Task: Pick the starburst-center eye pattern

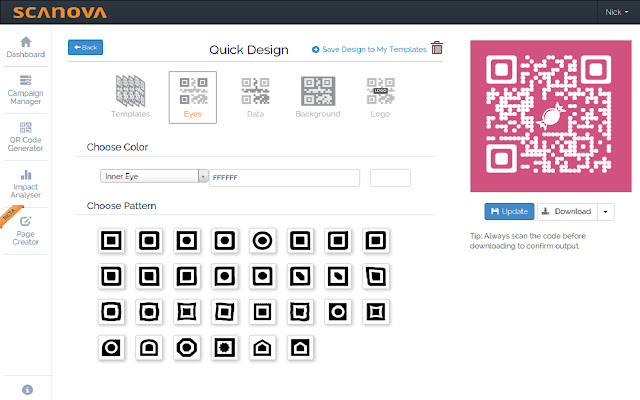Action: (224, 348)
